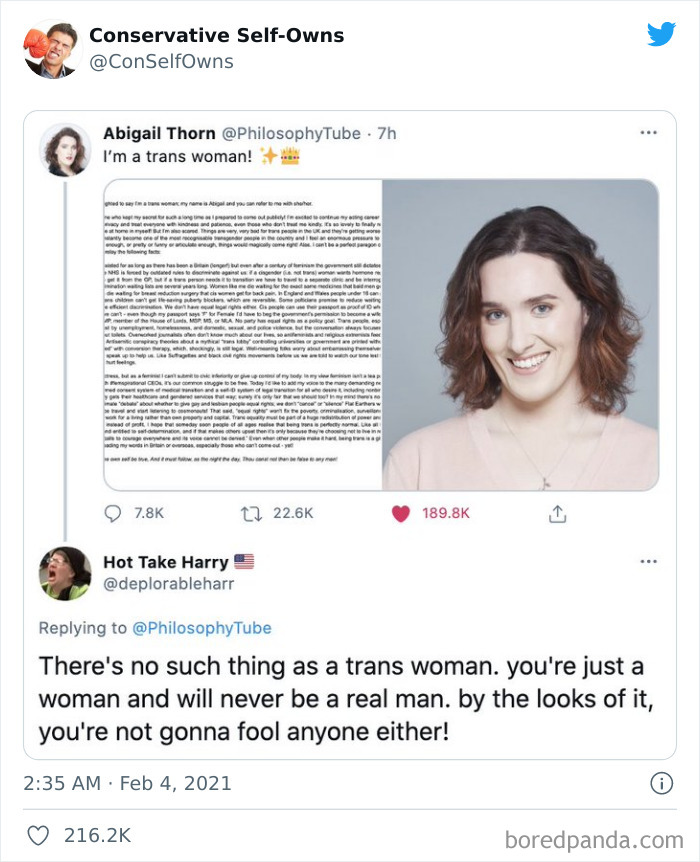Click the info icon beside the timestamp
The width and height of the screenshot is (700, 862).
[664, 782]
